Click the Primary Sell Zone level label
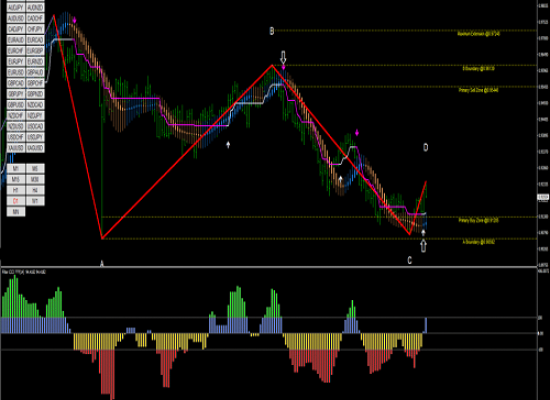The width and height of the screenshot is (550, 400). pyautogui.click(x=478, y=90)
